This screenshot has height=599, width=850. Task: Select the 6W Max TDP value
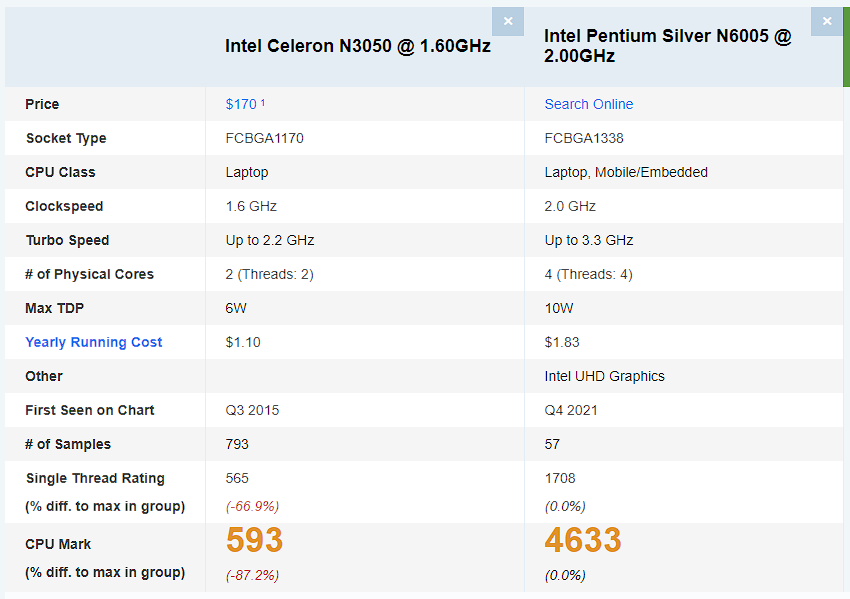click(x=236, y=308)
